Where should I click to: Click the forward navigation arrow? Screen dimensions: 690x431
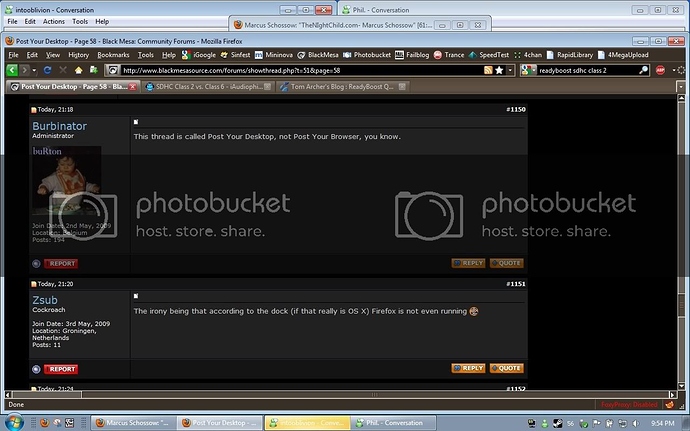coord(24,70)
